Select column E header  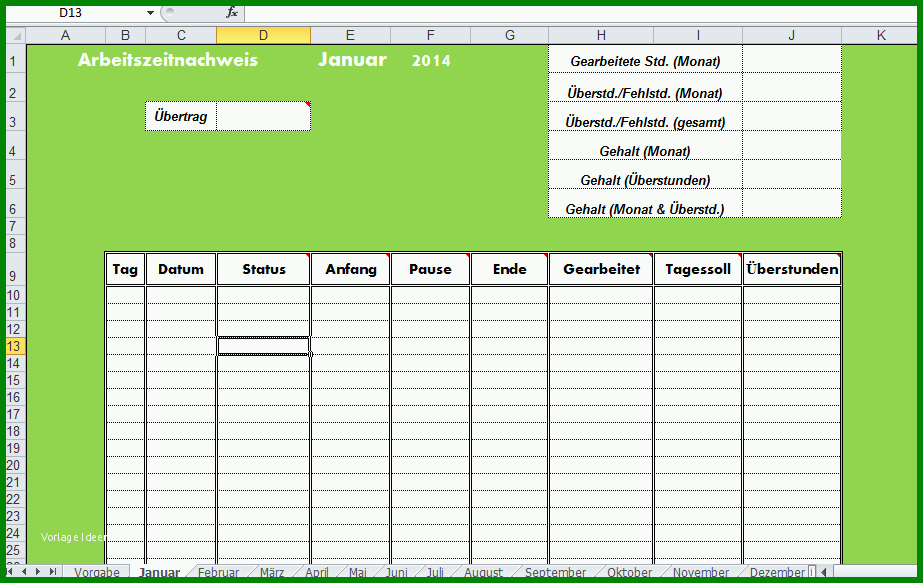coord(350,35)
